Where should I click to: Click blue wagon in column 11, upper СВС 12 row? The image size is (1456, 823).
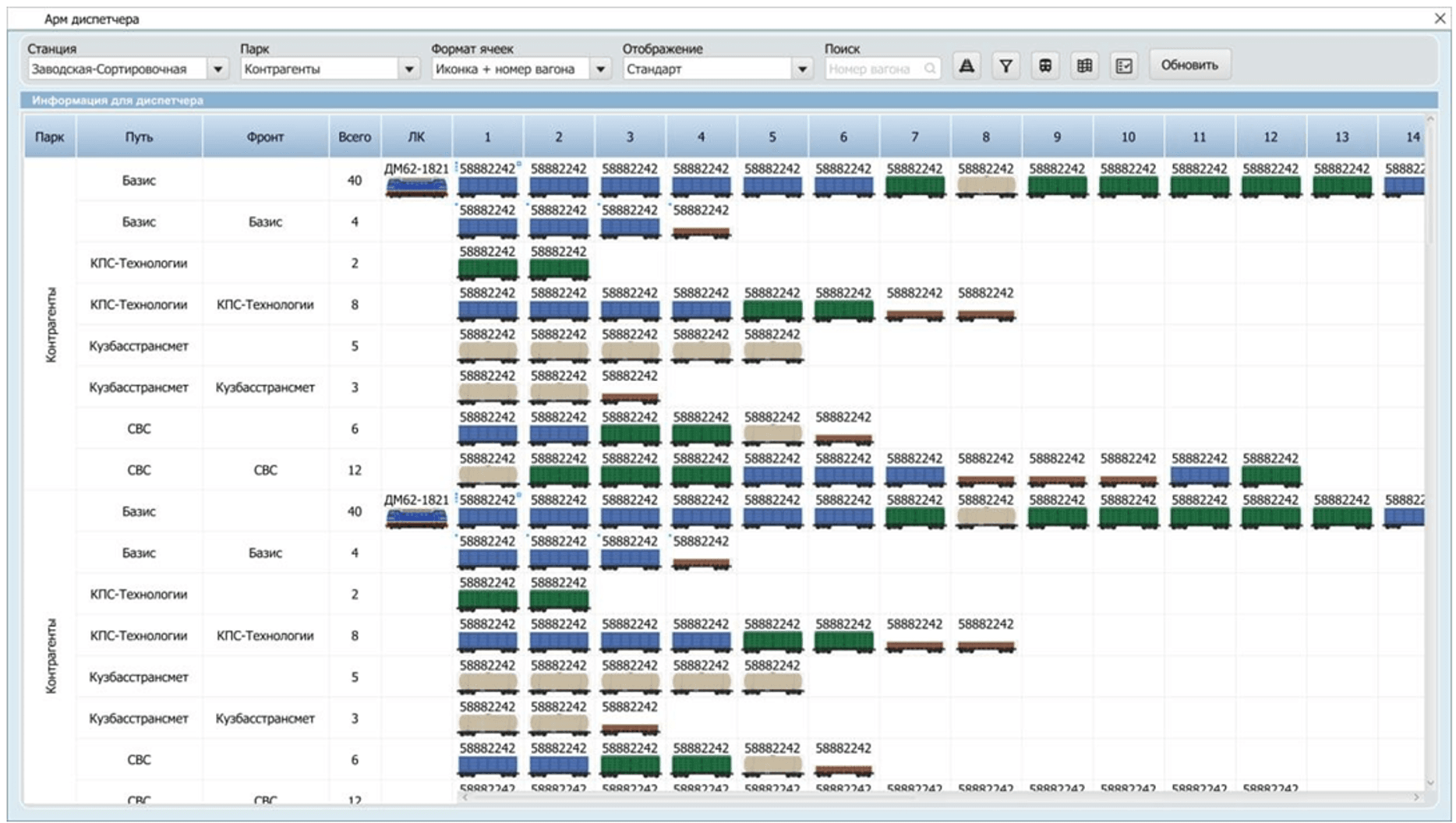1200,475
